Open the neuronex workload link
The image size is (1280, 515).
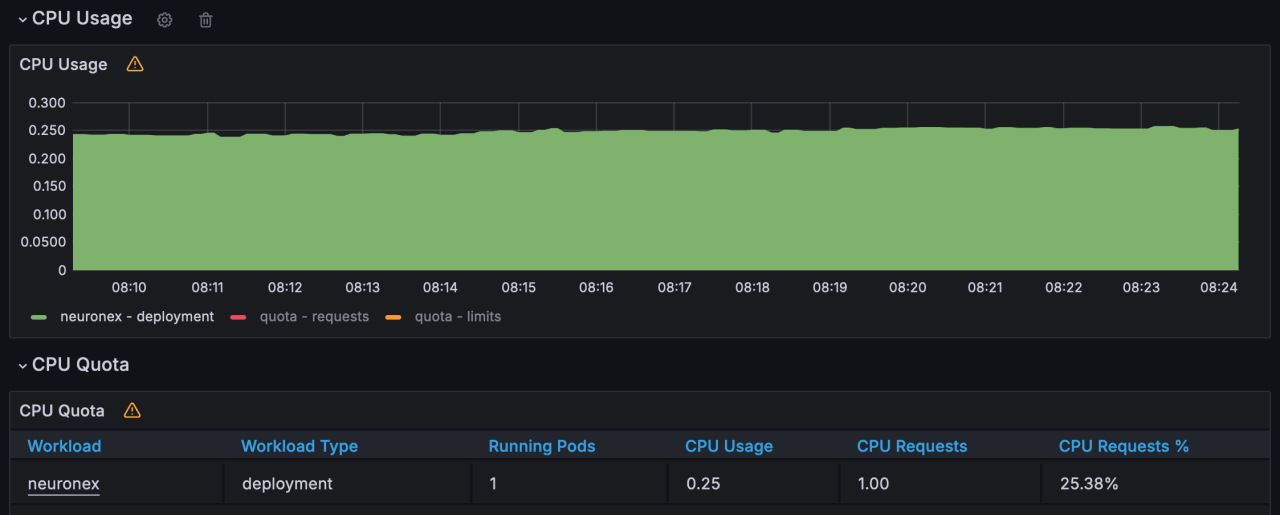[x=64, y=484]
